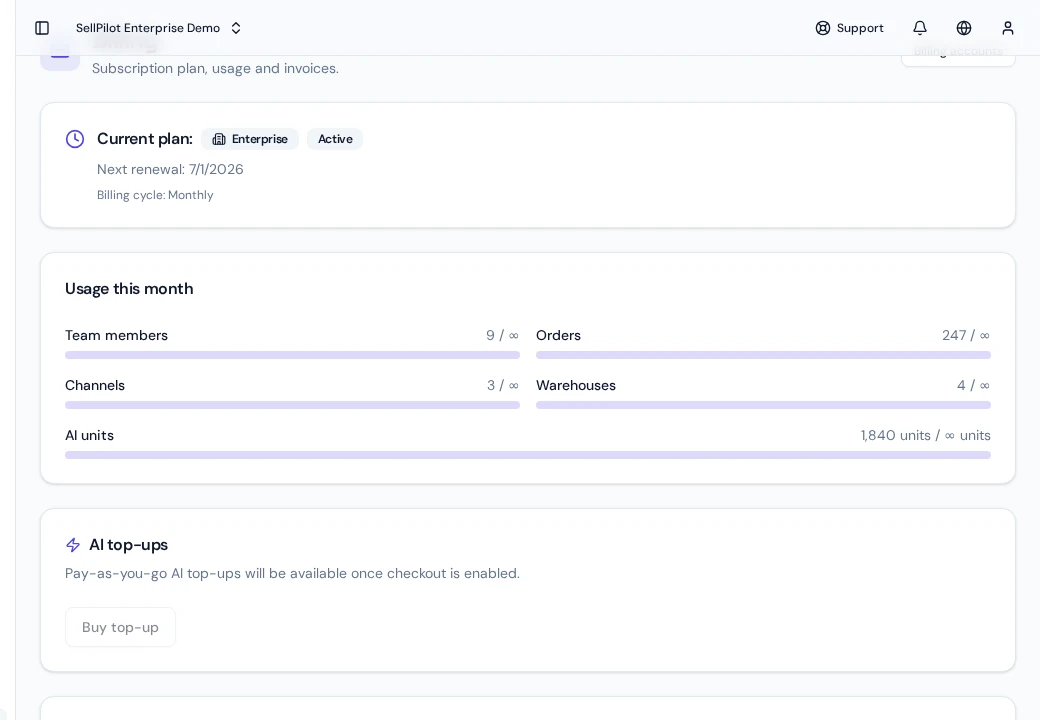Click the Support lifebuoy icon

point(822,28)
